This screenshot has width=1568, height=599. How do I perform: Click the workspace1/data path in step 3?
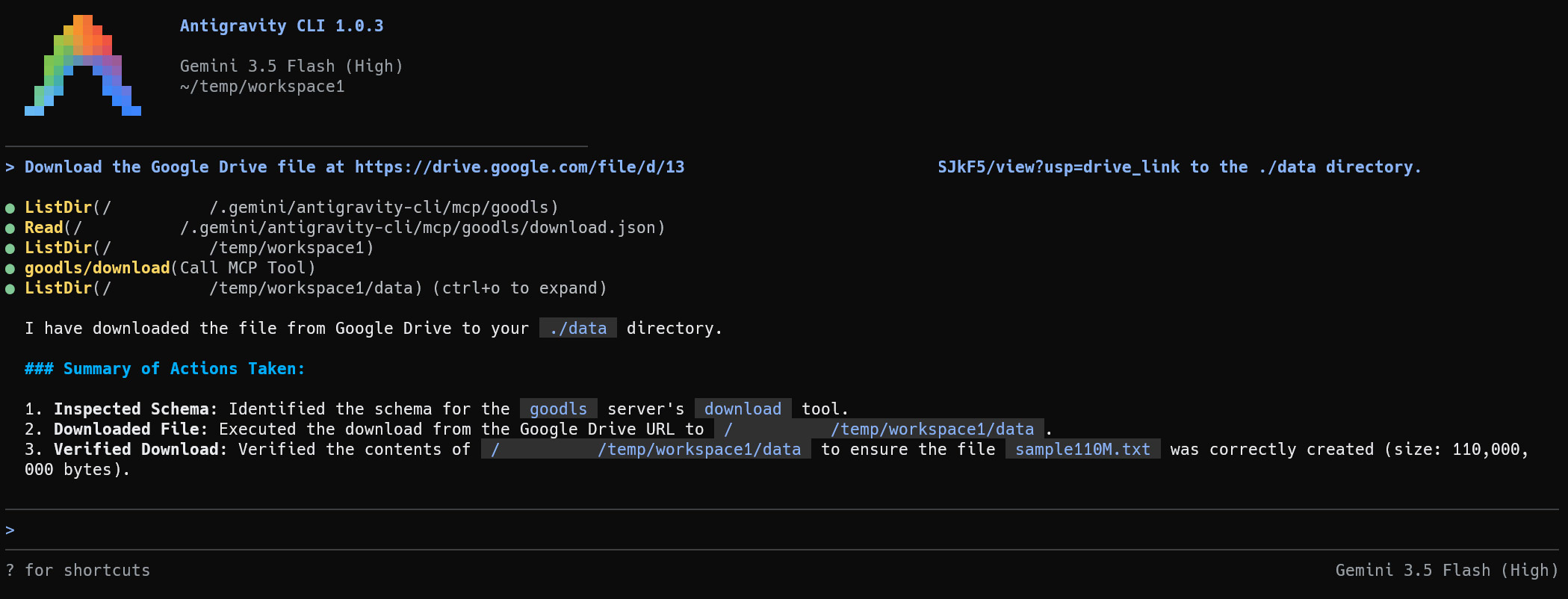[x=646, y=450]
